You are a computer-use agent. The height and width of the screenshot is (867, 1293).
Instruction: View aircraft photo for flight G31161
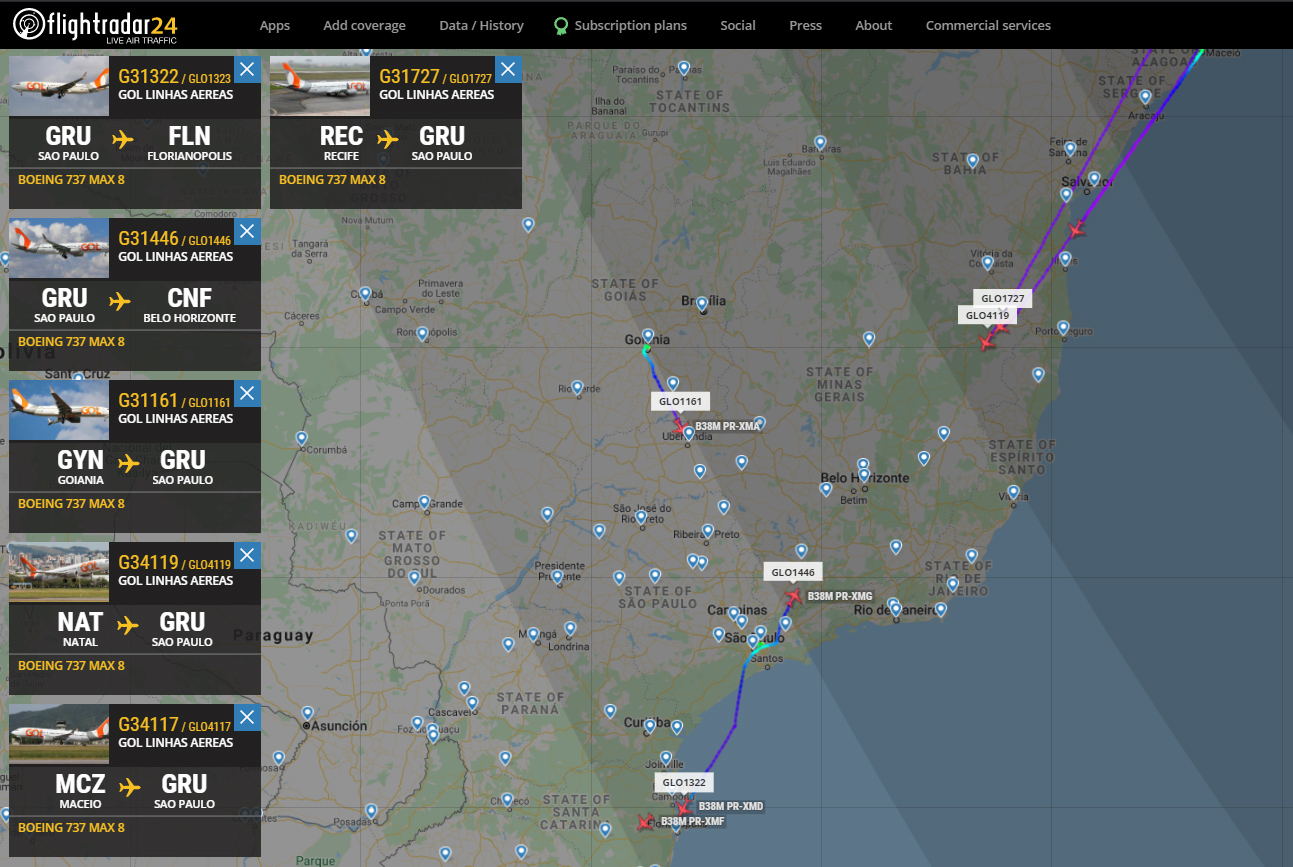pyautogui.click(x=59, y=410)
